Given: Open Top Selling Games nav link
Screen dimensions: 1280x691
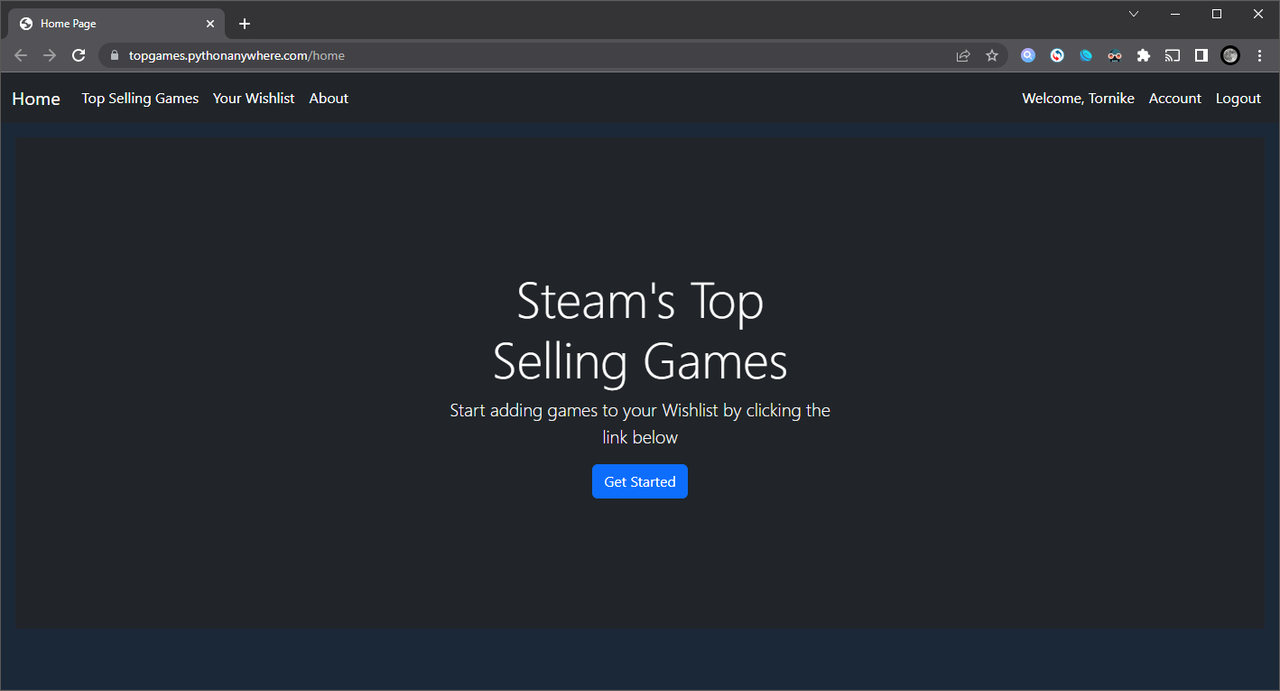Looking at the screenshot, I should pyautogui.click(x=140, y=98).
